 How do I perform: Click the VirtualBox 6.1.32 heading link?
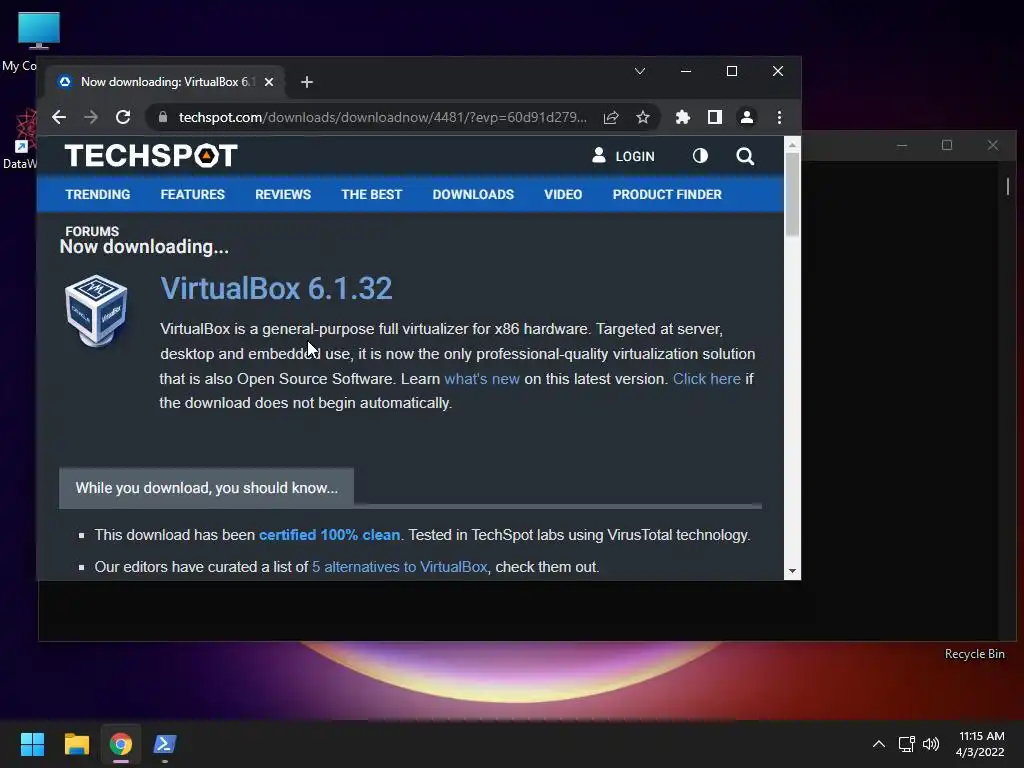click(x=276, y=289)
